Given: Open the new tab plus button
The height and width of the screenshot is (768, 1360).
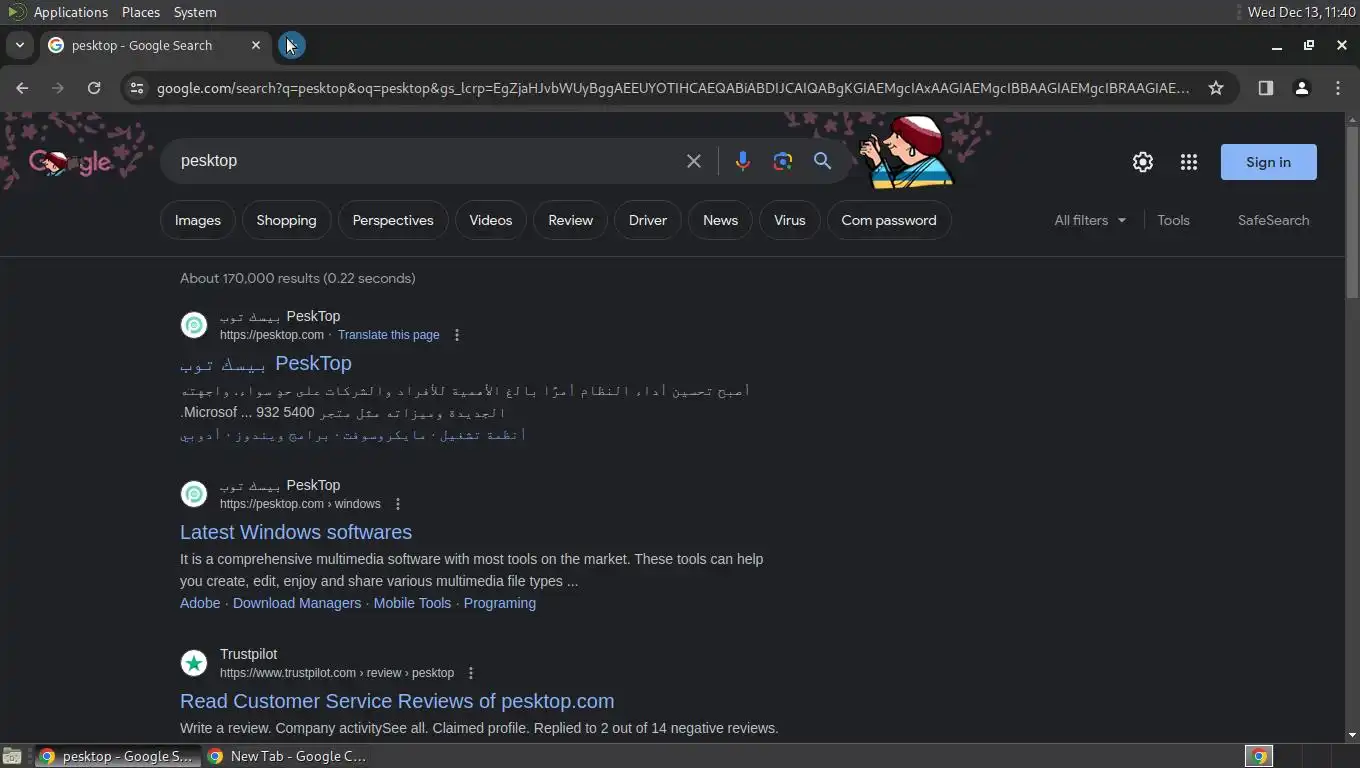Looking at the screenshot, I should pos(291,45).
